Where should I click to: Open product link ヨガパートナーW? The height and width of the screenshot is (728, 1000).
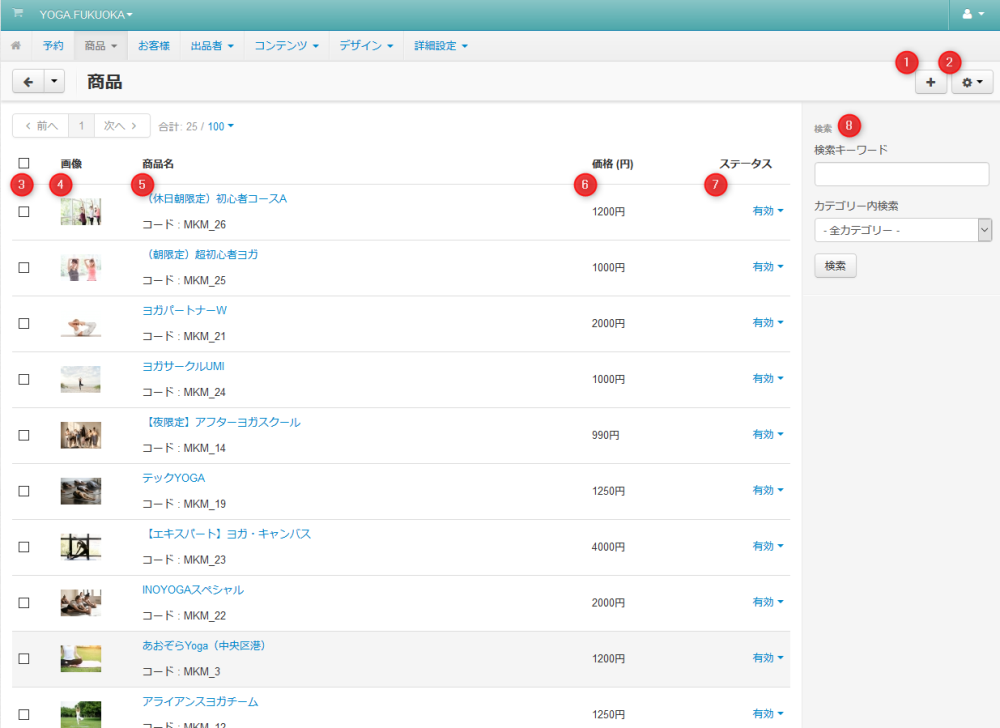[x=184, y=310]
